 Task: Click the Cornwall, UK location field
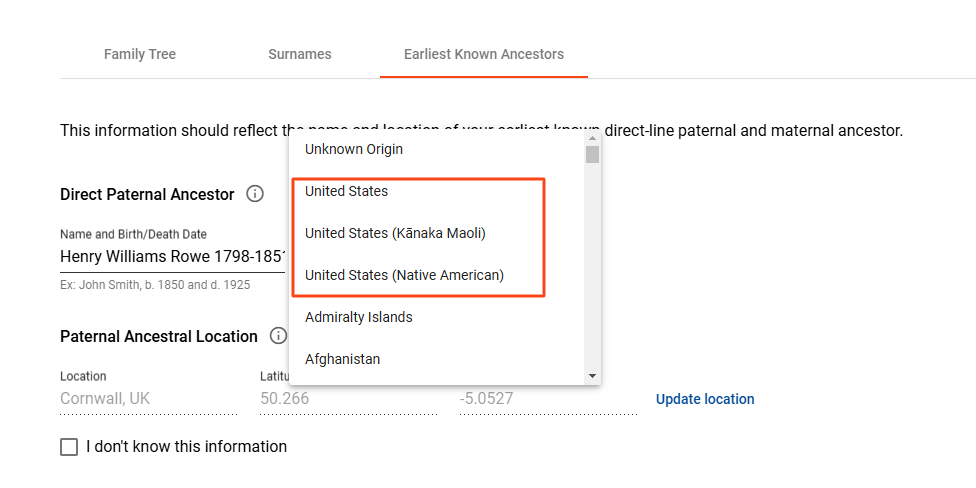point(149,399)
